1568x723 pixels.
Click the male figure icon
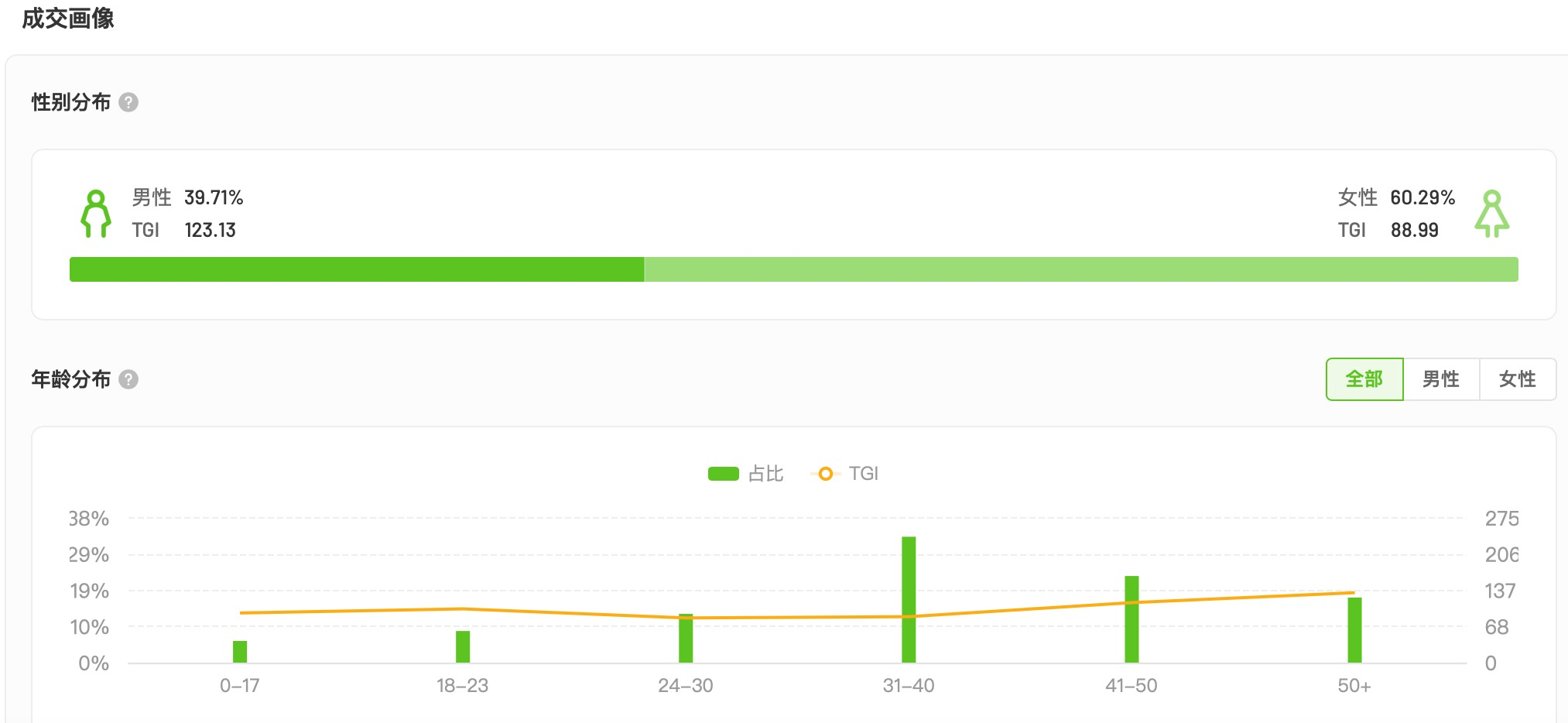[x=96, y=214]
